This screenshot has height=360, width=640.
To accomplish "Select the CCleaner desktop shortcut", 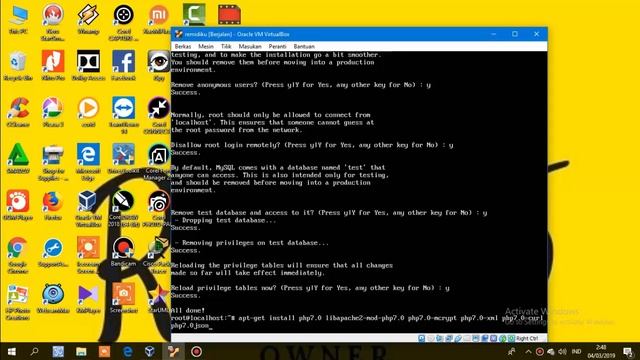I will pos(18,112).
